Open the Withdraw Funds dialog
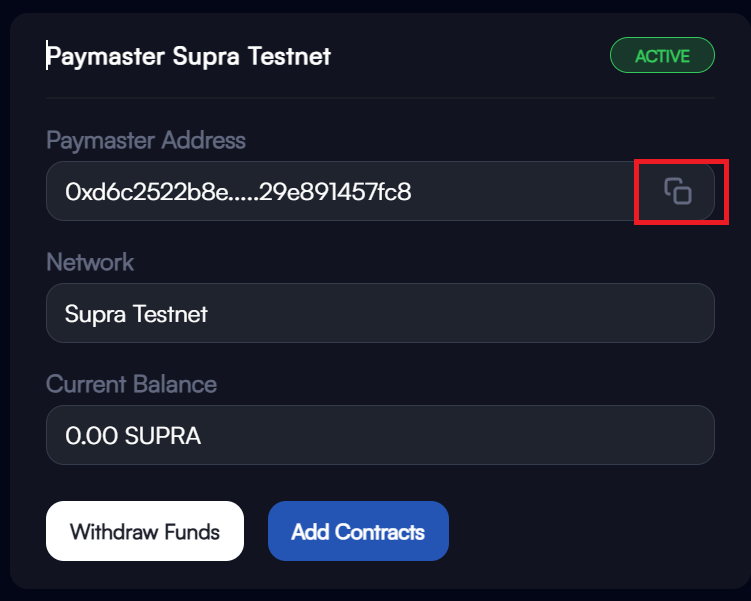The height and width of the screenshot is (601, 751). coord(145,531)
